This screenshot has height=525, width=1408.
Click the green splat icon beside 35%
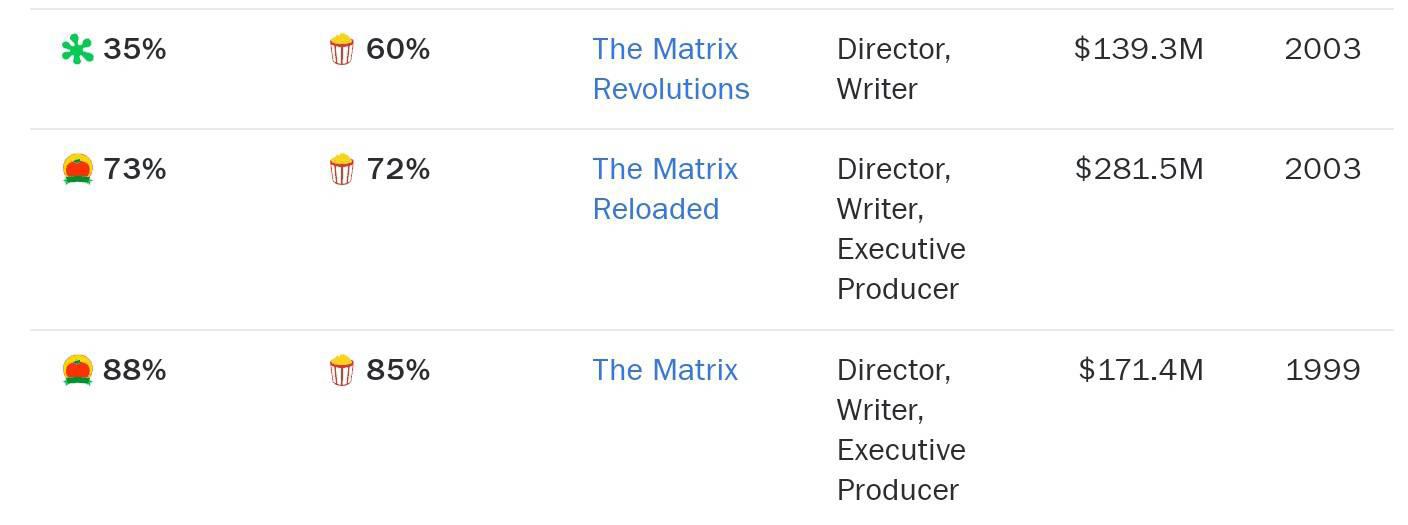click(x=77, y=50)
